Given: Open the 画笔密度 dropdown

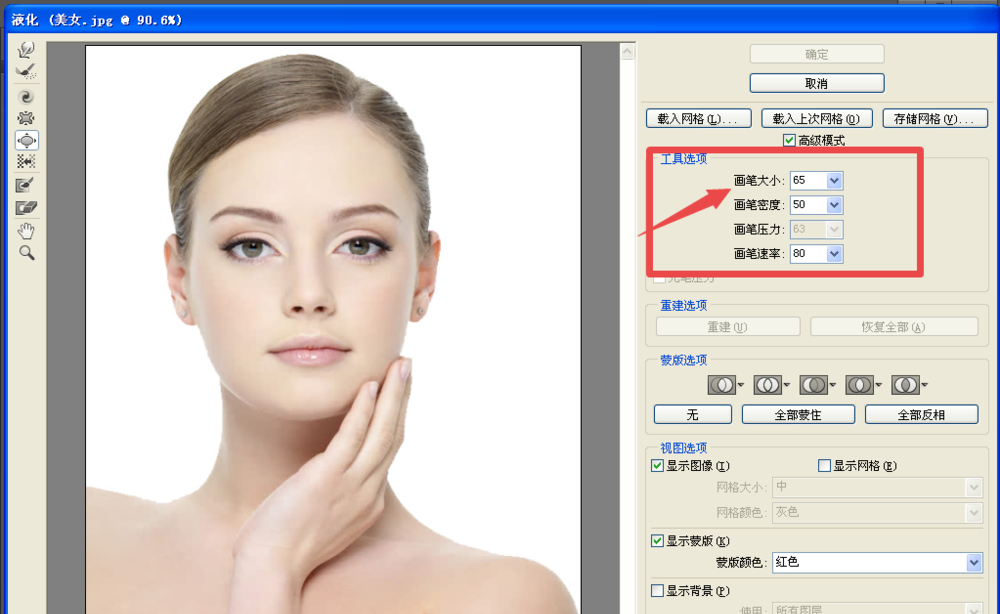Looking at the screenshot, I should coord(833,204).
